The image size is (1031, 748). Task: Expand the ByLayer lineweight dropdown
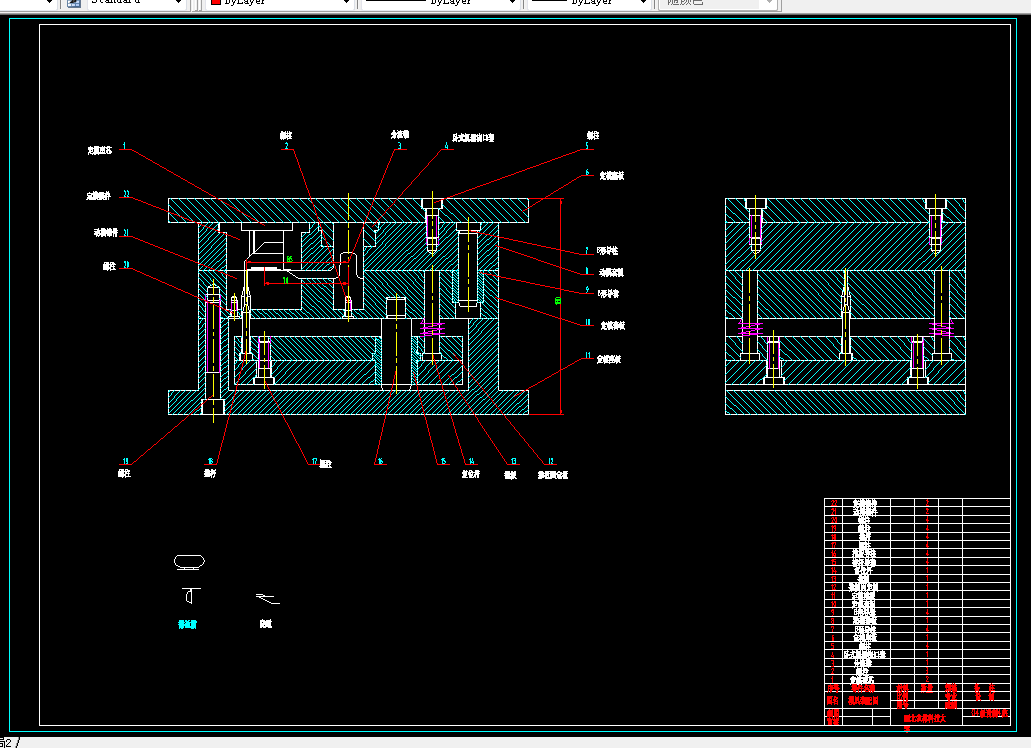[644, 3]
